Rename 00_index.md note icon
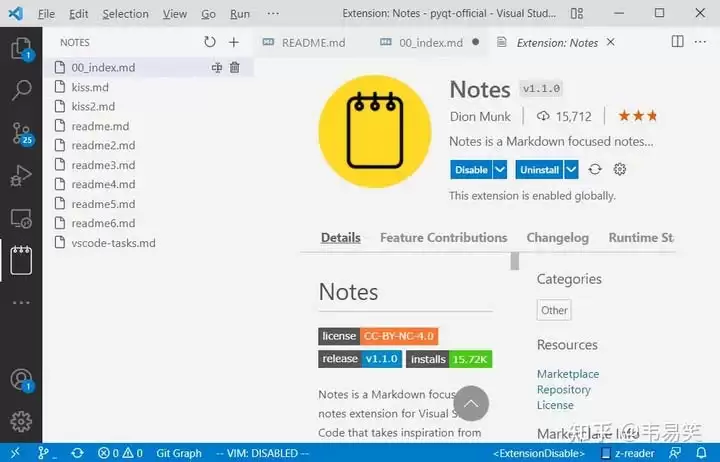This screenshot has height=462, width=720. pyautogui.click(x=217, y=68)
